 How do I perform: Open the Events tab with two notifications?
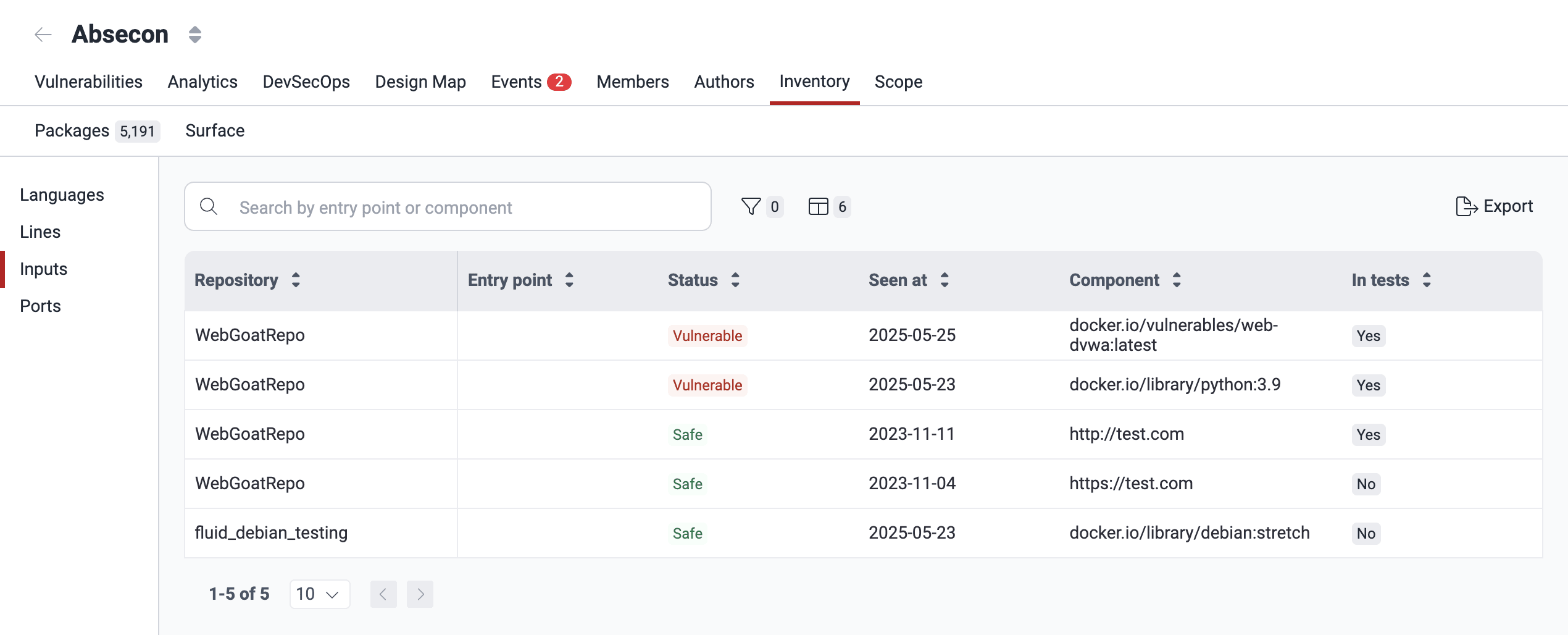point(517,81)
